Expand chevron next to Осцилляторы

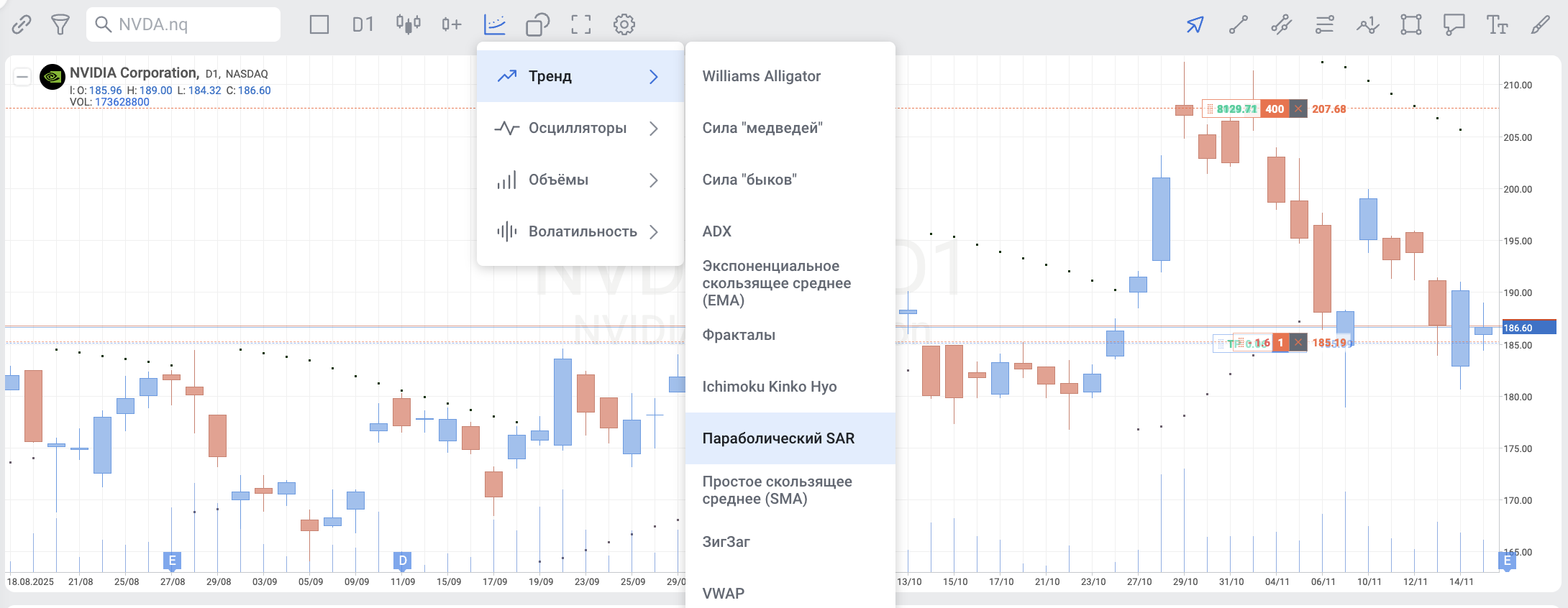coord(654,128)
